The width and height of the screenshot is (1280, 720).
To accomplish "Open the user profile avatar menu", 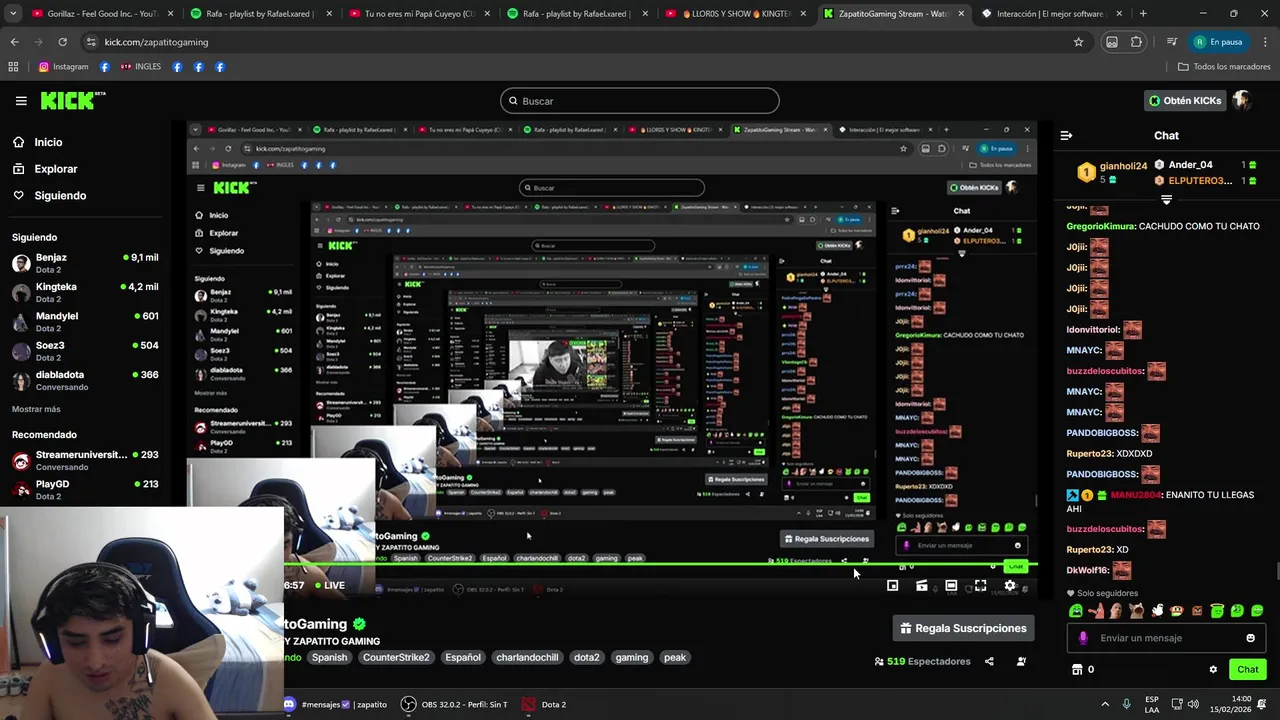I will coord(1241,100).
